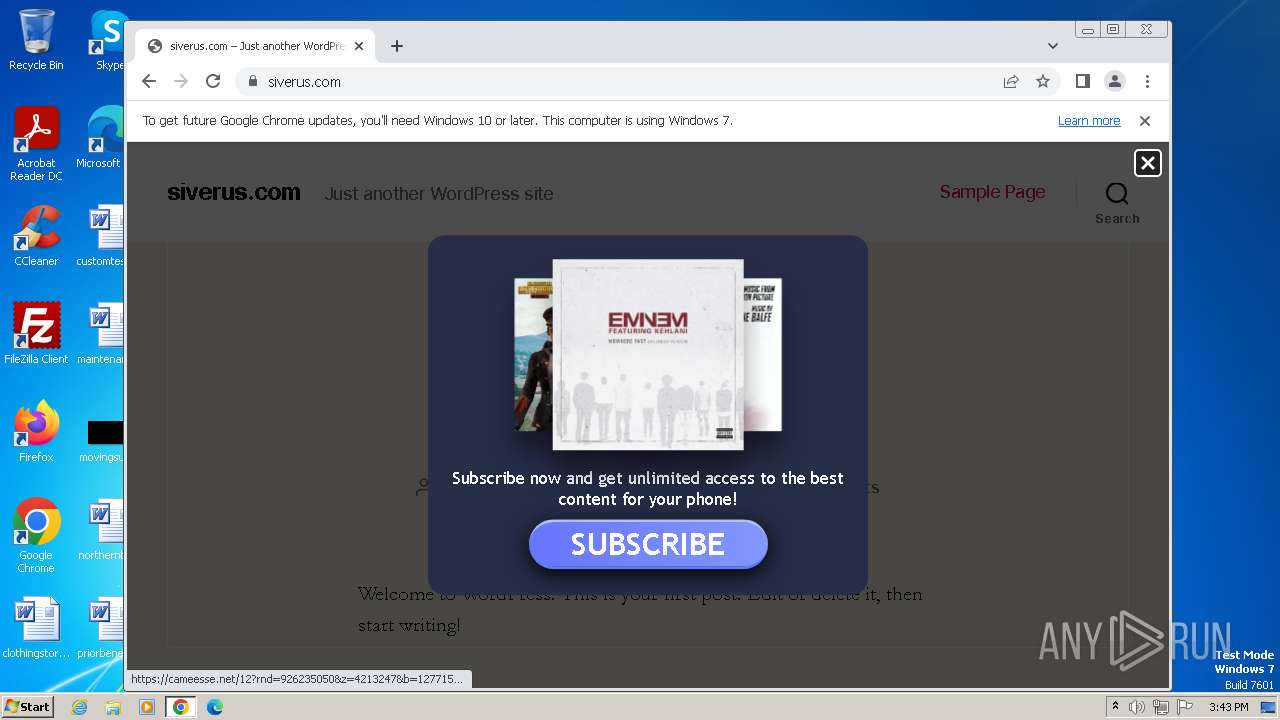The image size is (1280, 720).
Task: Dismiss the Chrome update notification bar
Action: coord(1145,120)
